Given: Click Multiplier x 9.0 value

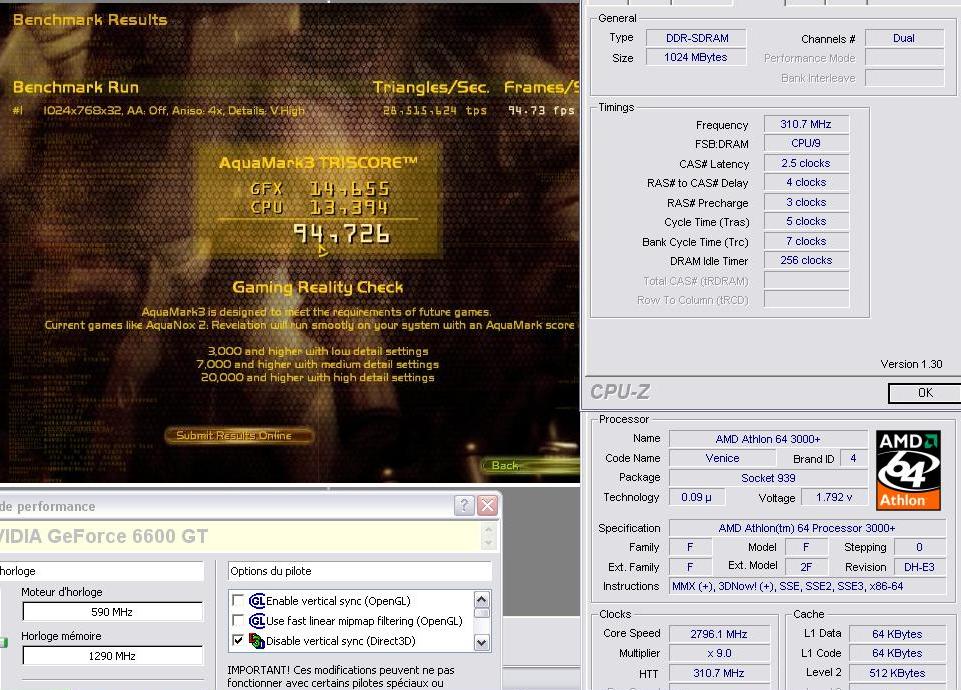Looking at the screenshot, I should (x=719, y=653).
